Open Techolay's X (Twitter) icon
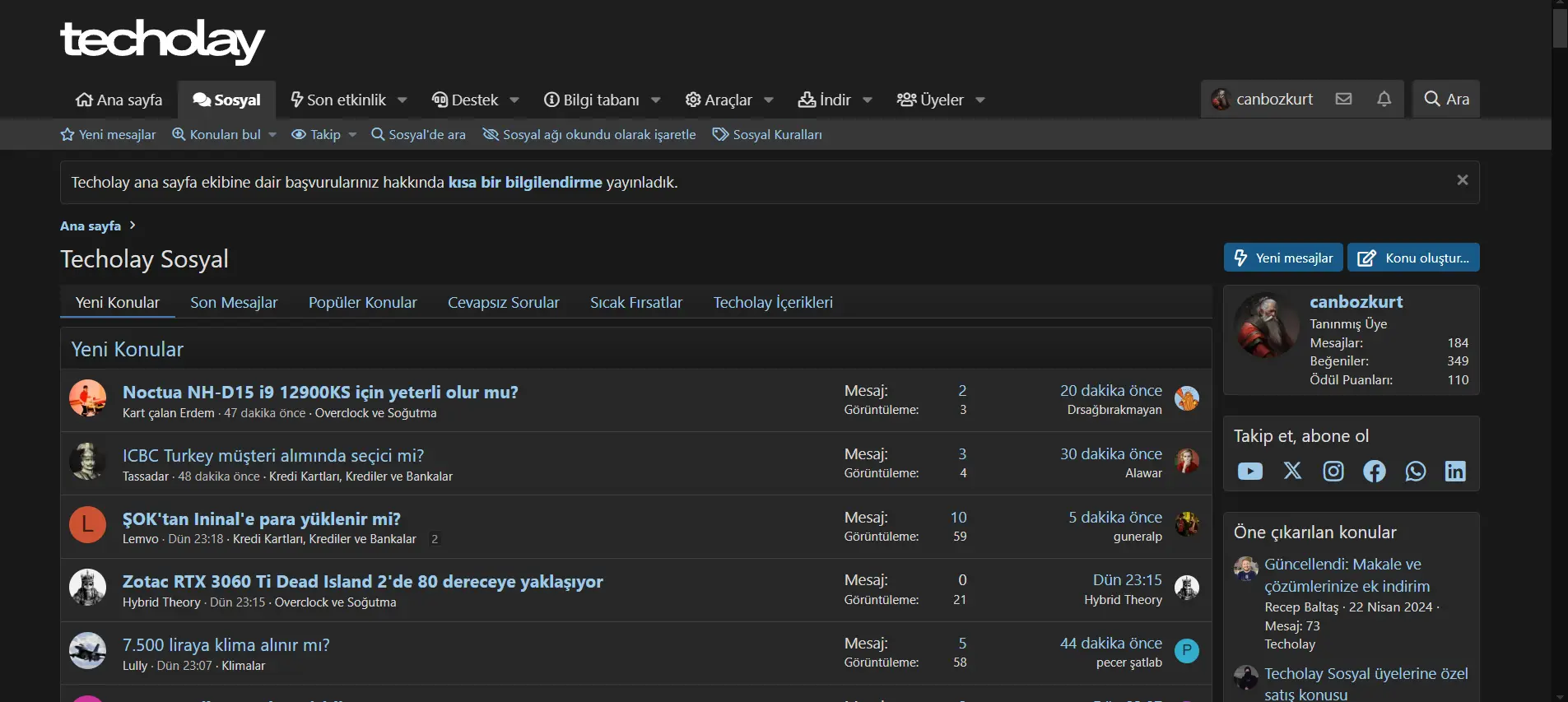 tap(1292, 471)
